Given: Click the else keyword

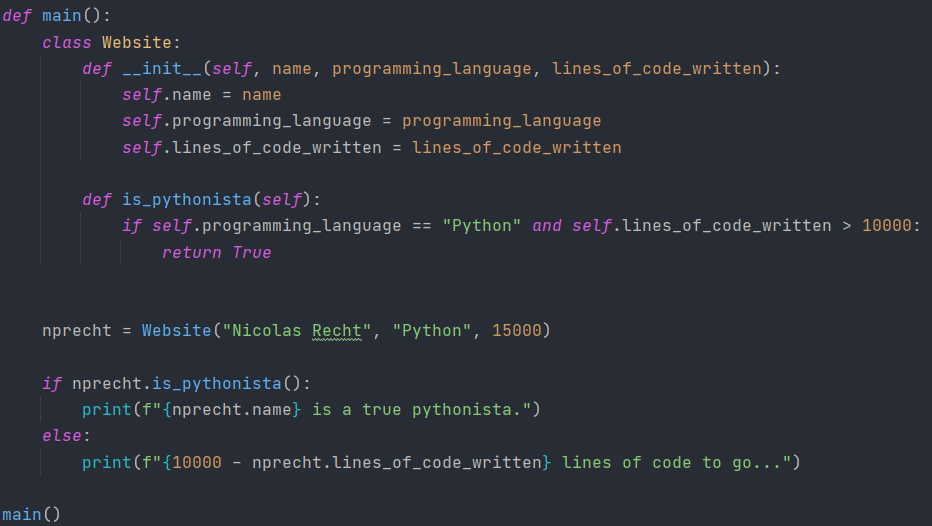Looking at the screenshot, I should [62, 436].
